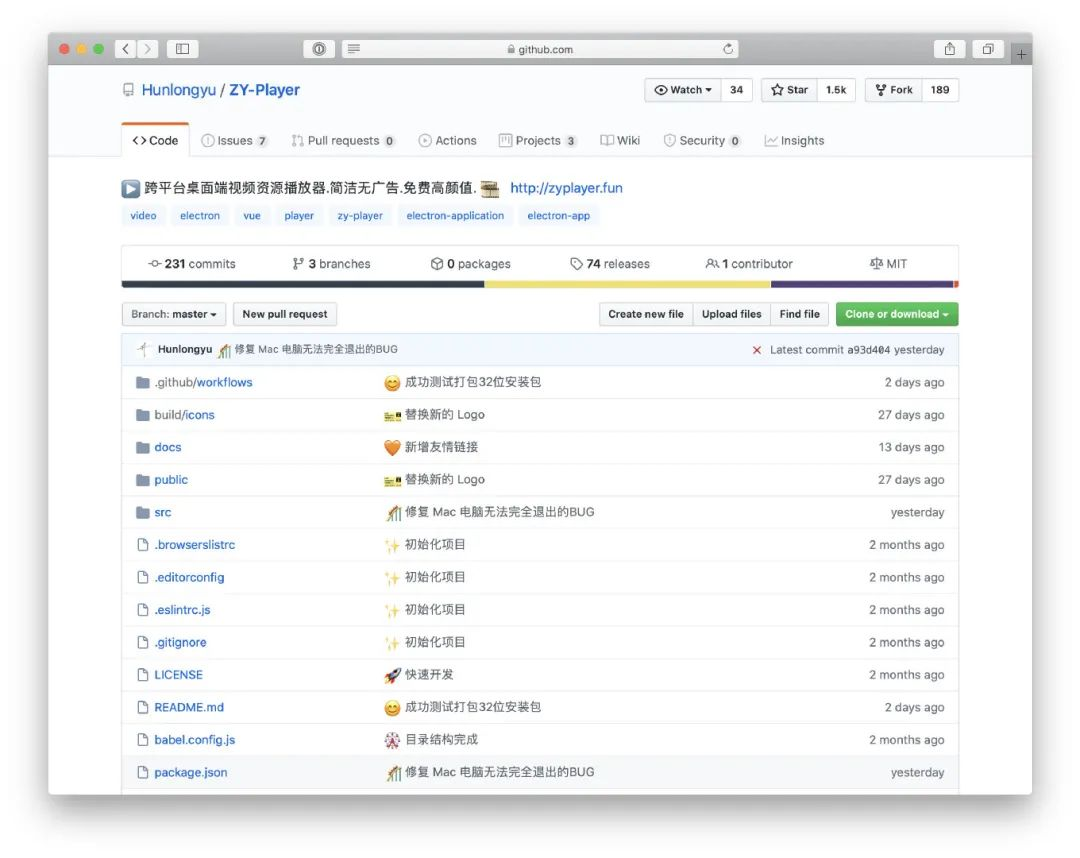The width and height of the screenshot is (1080, 858).
Task: Switch to the Pull requests tab
Action: 343,140
